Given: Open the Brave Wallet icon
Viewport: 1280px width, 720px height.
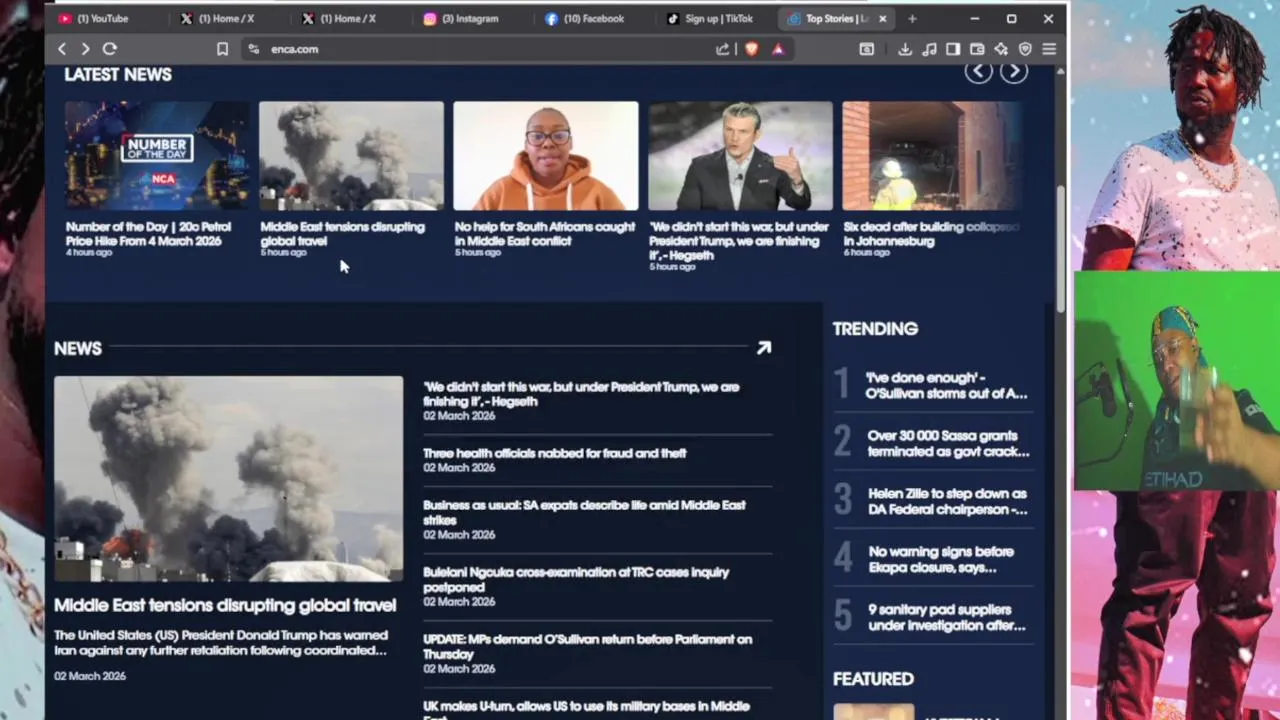Looking at the screenshot, I should pyautogui.click(x=977, y=49).
